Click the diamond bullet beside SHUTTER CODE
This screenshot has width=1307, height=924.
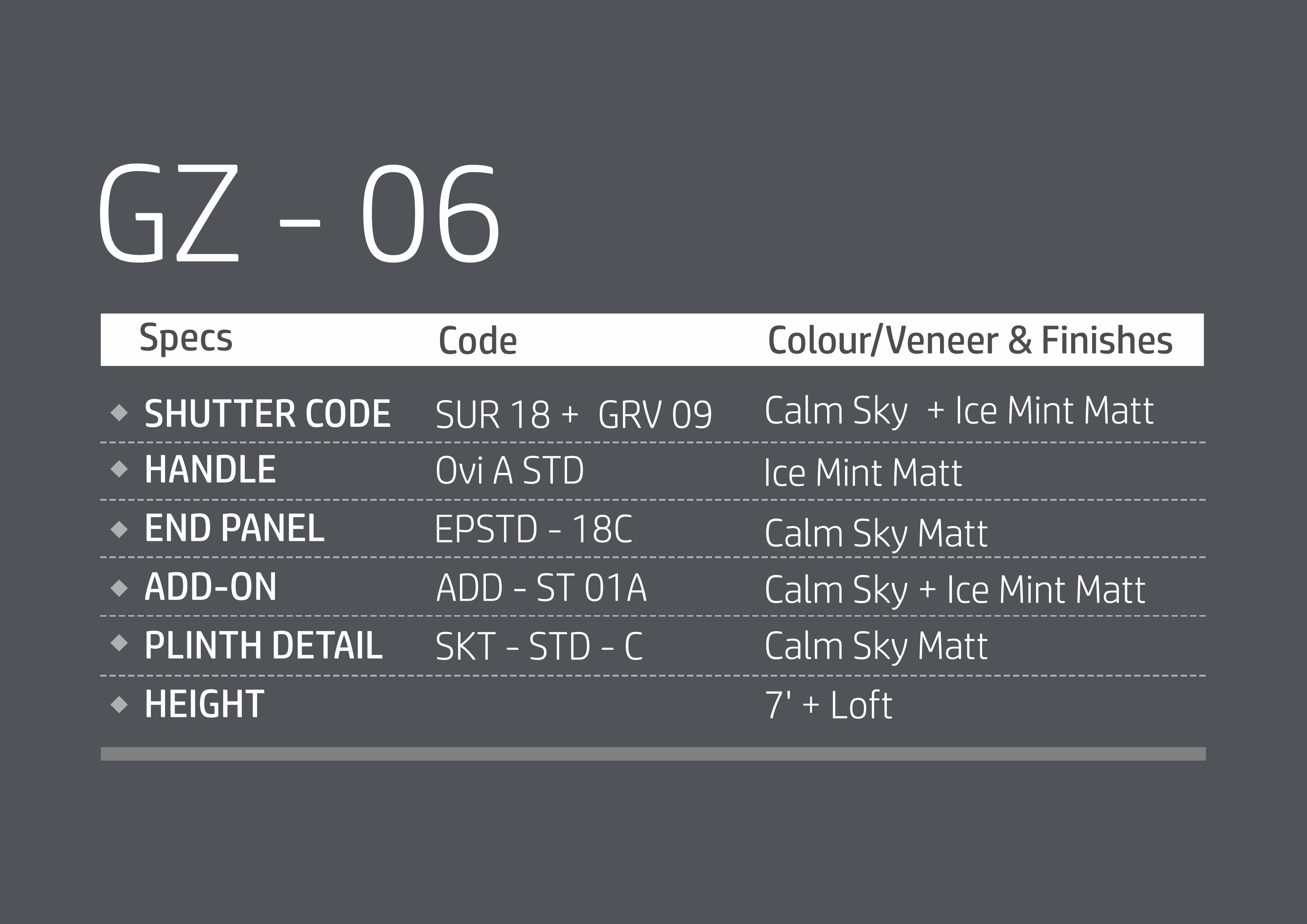point(119,412)
